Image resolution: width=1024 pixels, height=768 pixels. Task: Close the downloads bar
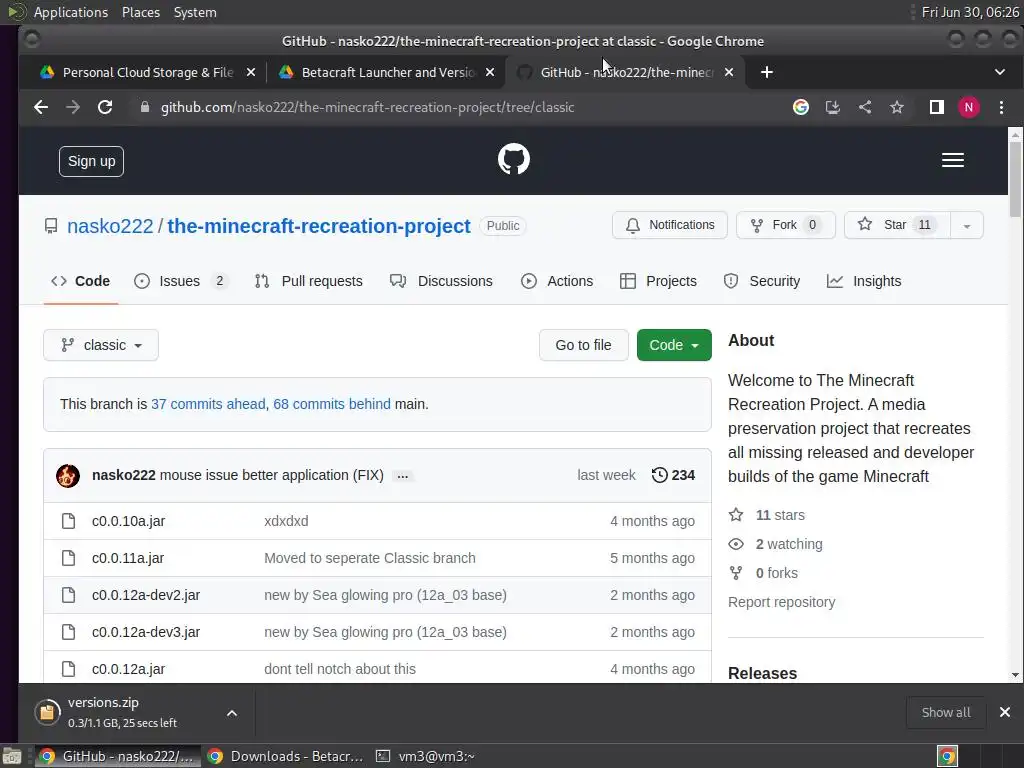[1004, 712]
